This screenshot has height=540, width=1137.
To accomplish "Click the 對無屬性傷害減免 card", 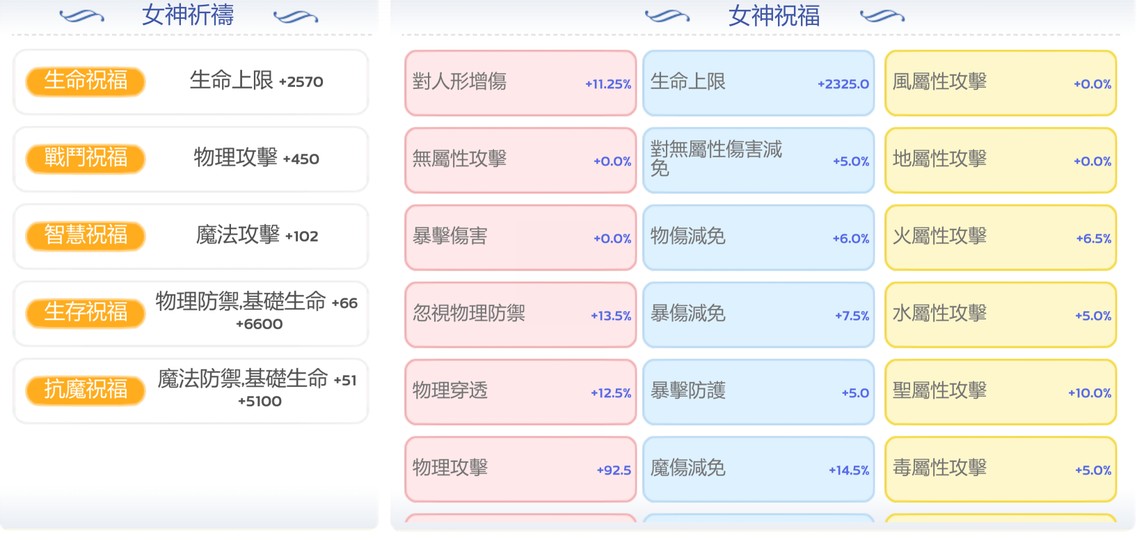I will click(x=758, y=160).
